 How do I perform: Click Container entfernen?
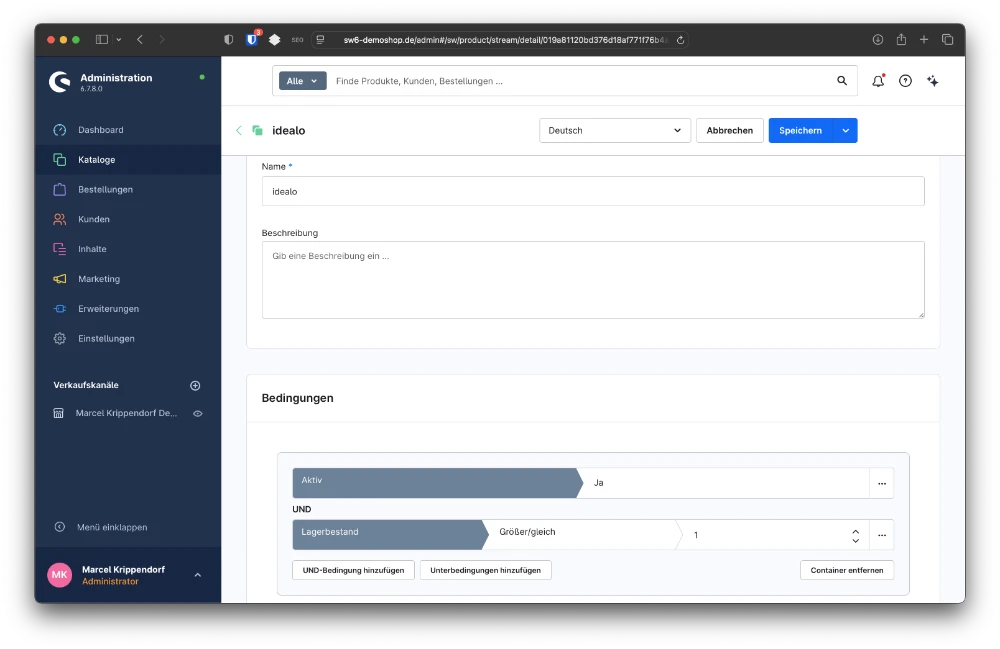[x=847, y=570]
